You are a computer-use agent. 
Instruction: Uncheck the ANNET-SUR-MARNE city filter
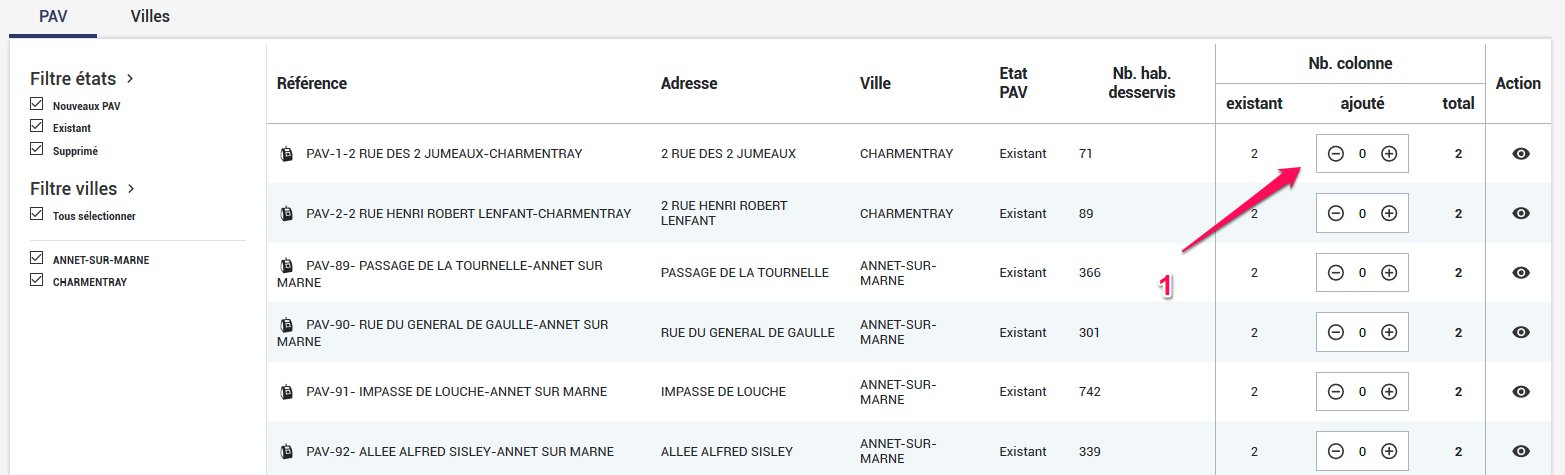[x=37, y=259]
